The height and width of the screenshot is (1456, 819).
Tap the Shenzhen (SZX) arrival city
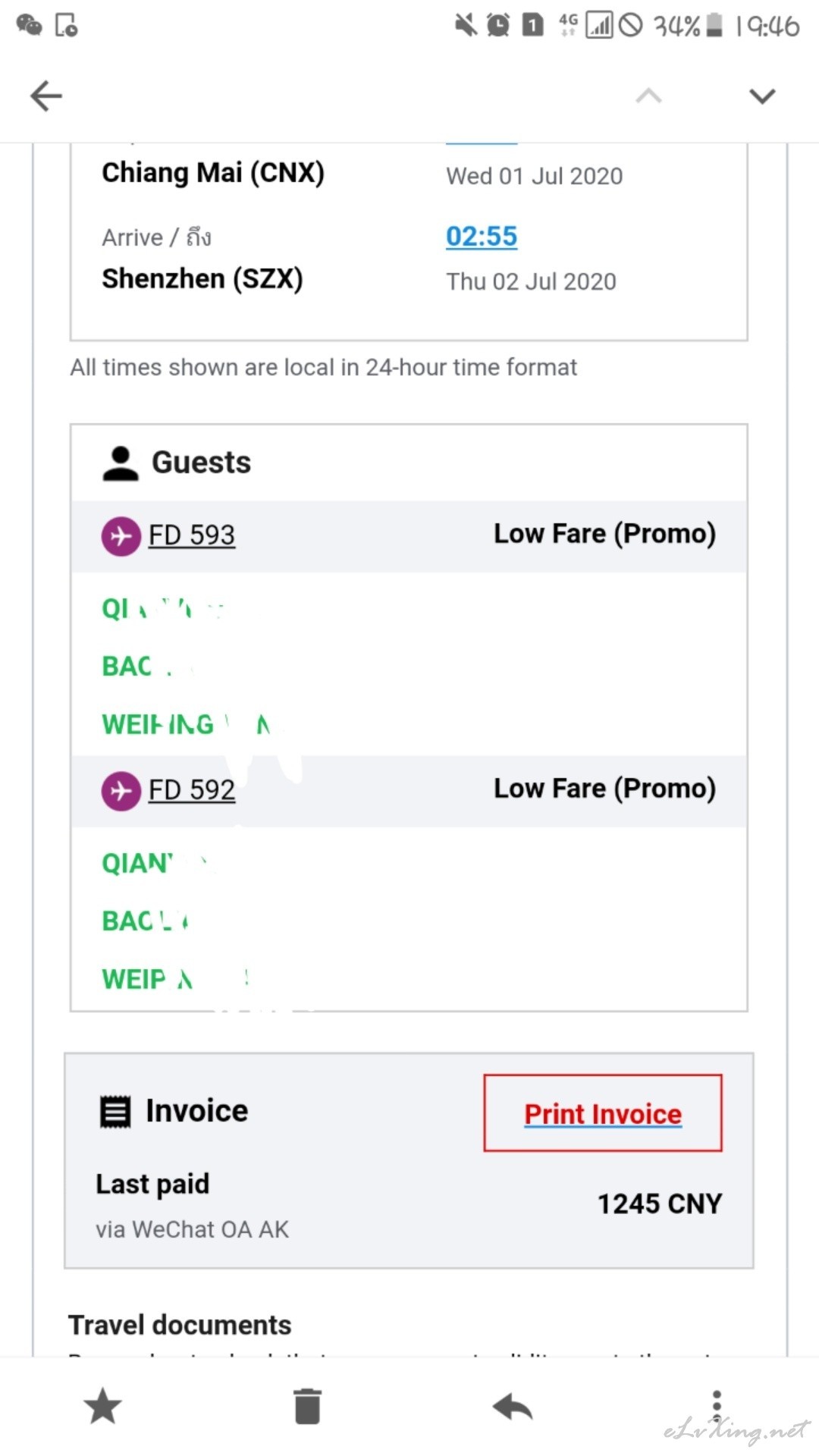point(202,279)
